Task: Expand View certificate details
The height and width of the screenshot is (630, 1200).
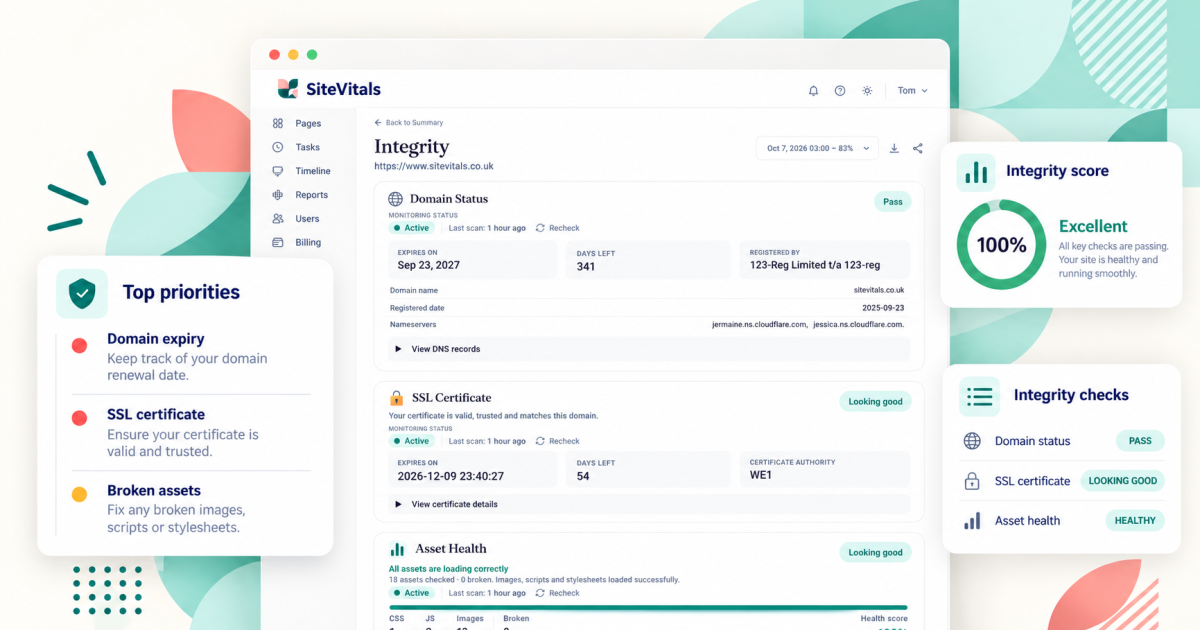Action: (649, 504)
